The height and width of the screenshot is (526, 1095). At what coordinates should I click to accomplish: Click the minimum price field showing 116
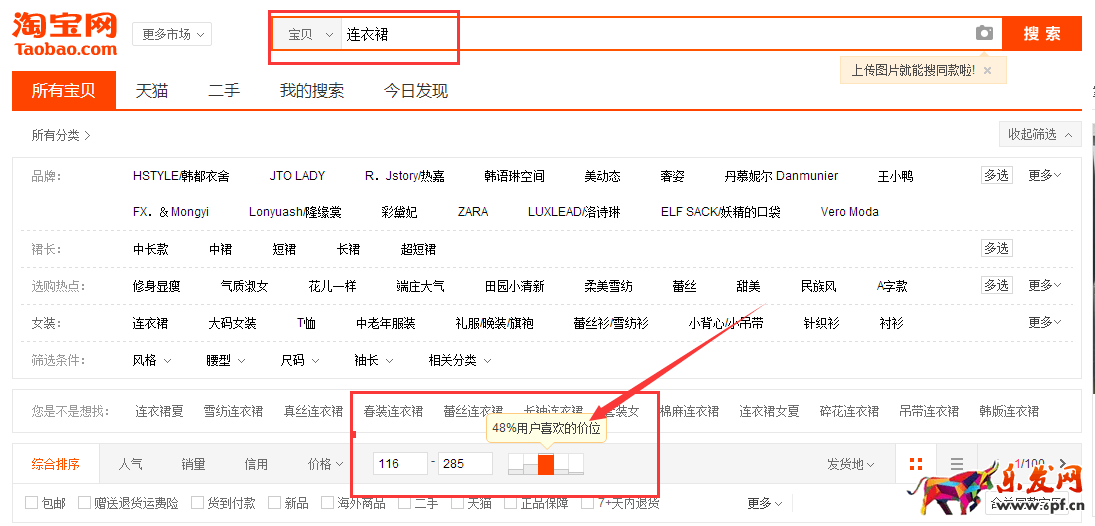click(x=400, y=464)
